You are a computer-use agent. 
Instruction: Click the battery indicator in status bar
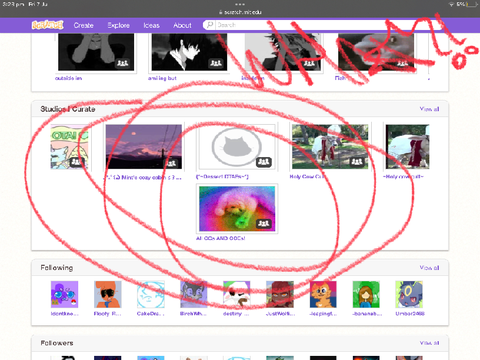[473, 4]
